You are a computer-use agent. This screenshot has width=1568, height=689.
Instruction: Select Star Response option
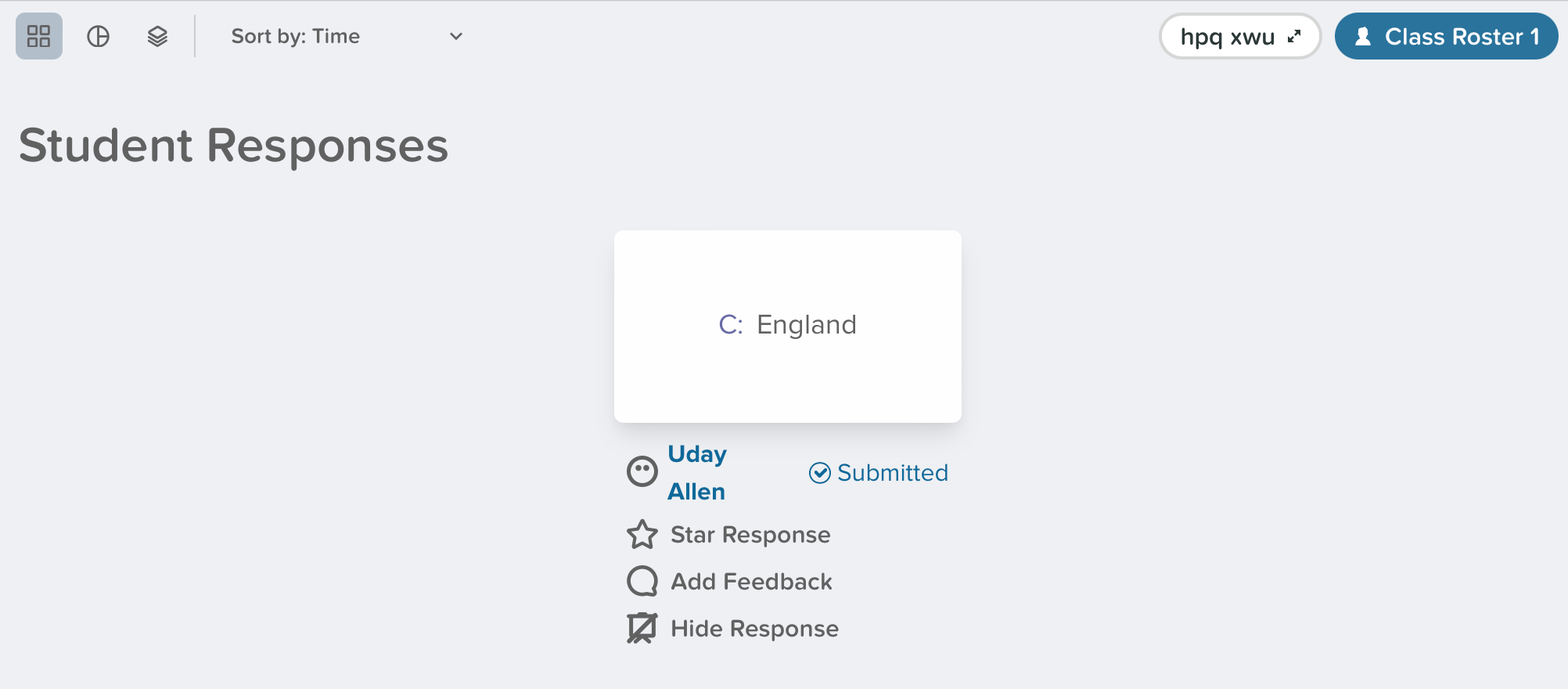(x=750, y=535)
